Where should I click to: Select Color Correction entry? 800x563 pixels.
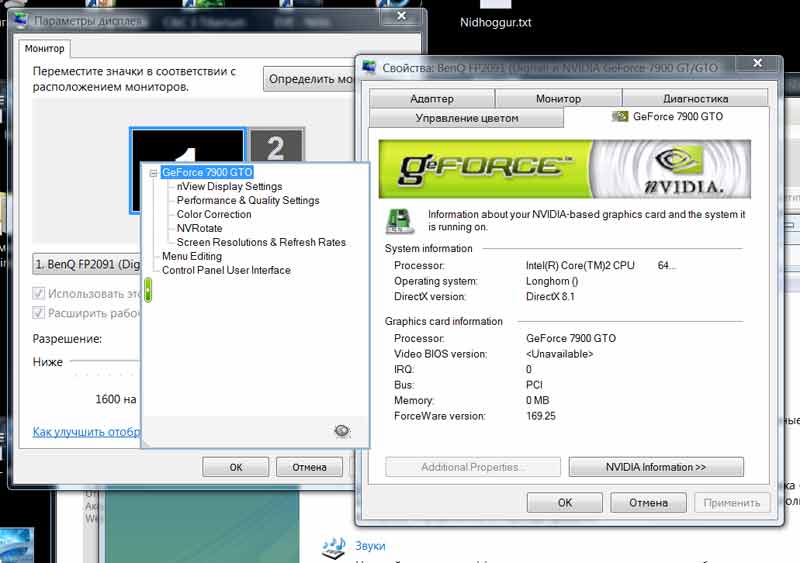[x=214, y=214]
